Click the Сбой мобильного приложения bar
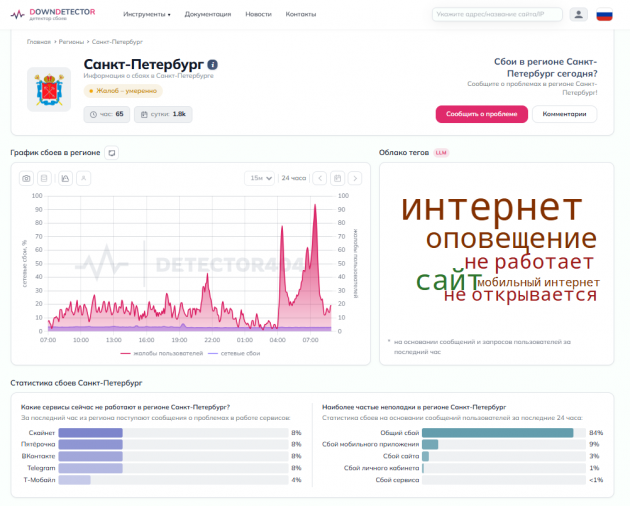This screenshot has height=506, width=630. tap(504, 445)
